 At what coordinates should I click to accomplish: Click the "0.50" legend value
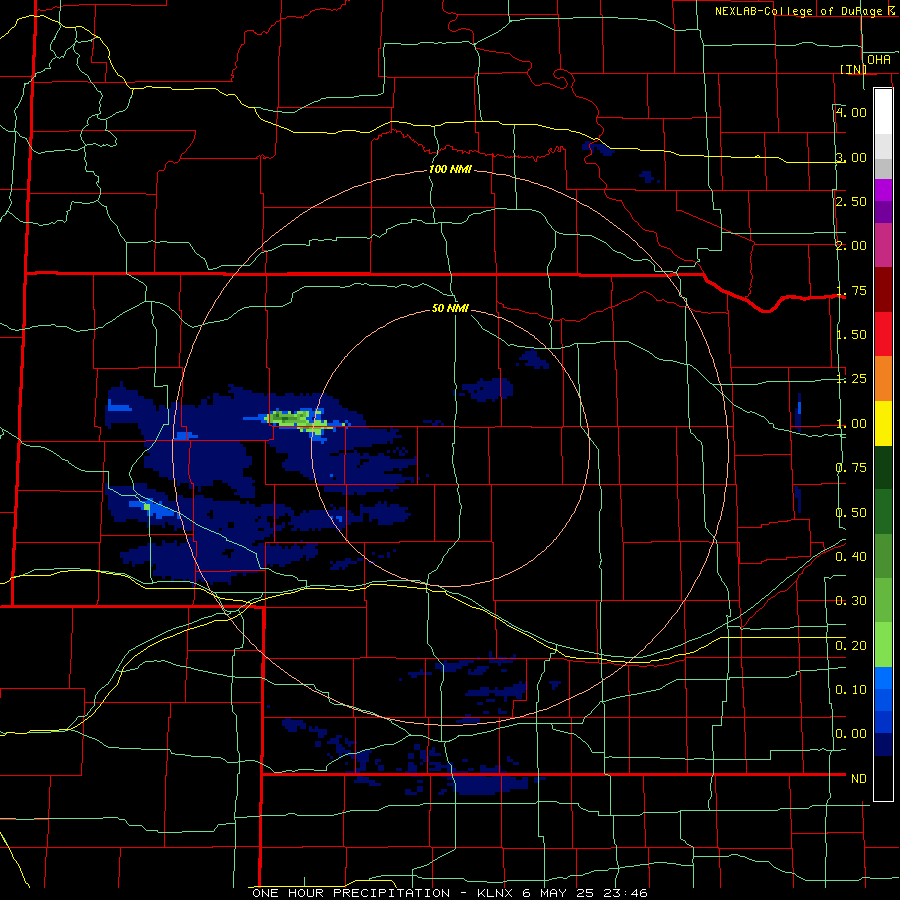(851, 512)
